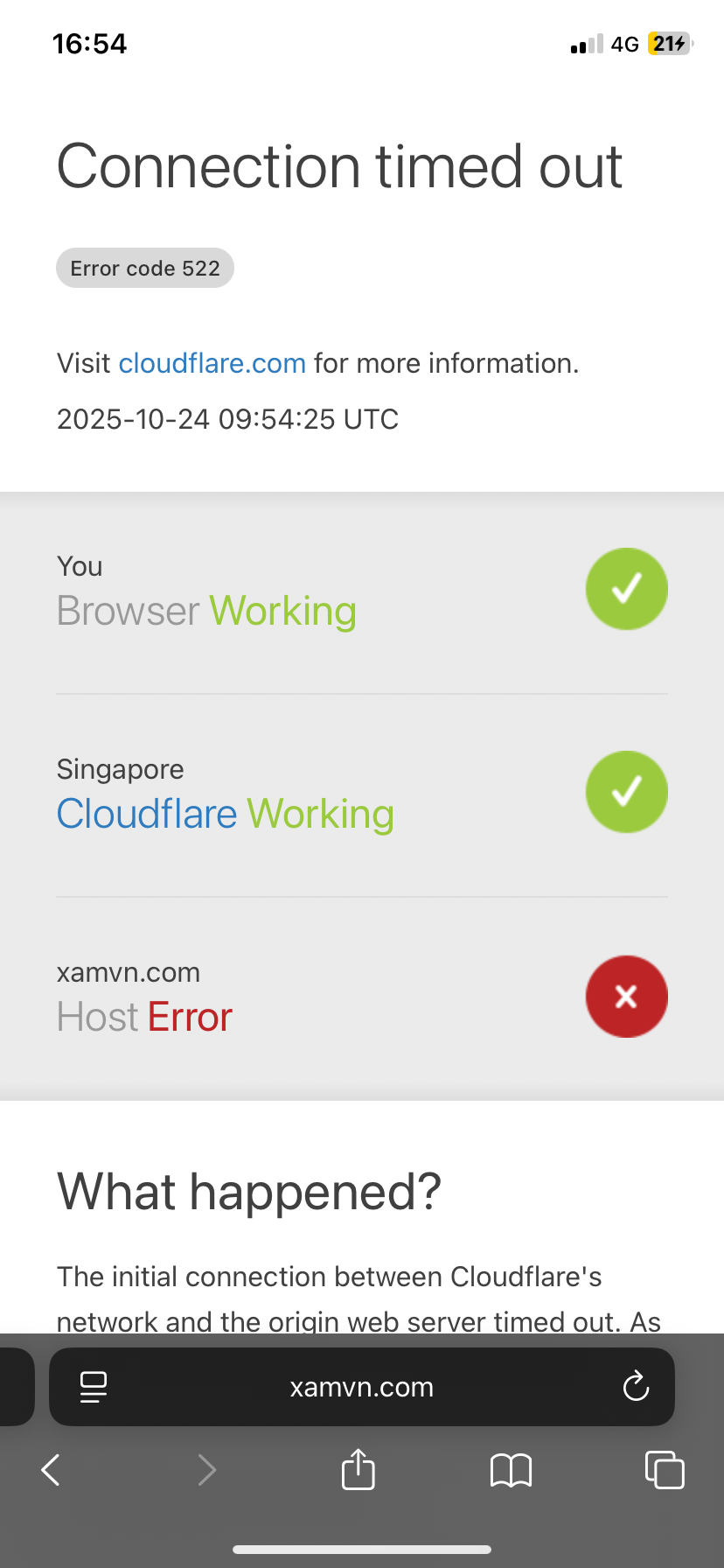The width and height of the screenshot is (724, 1568).
Task: Tap the What happened? heading
Action: coord(249,1192)
